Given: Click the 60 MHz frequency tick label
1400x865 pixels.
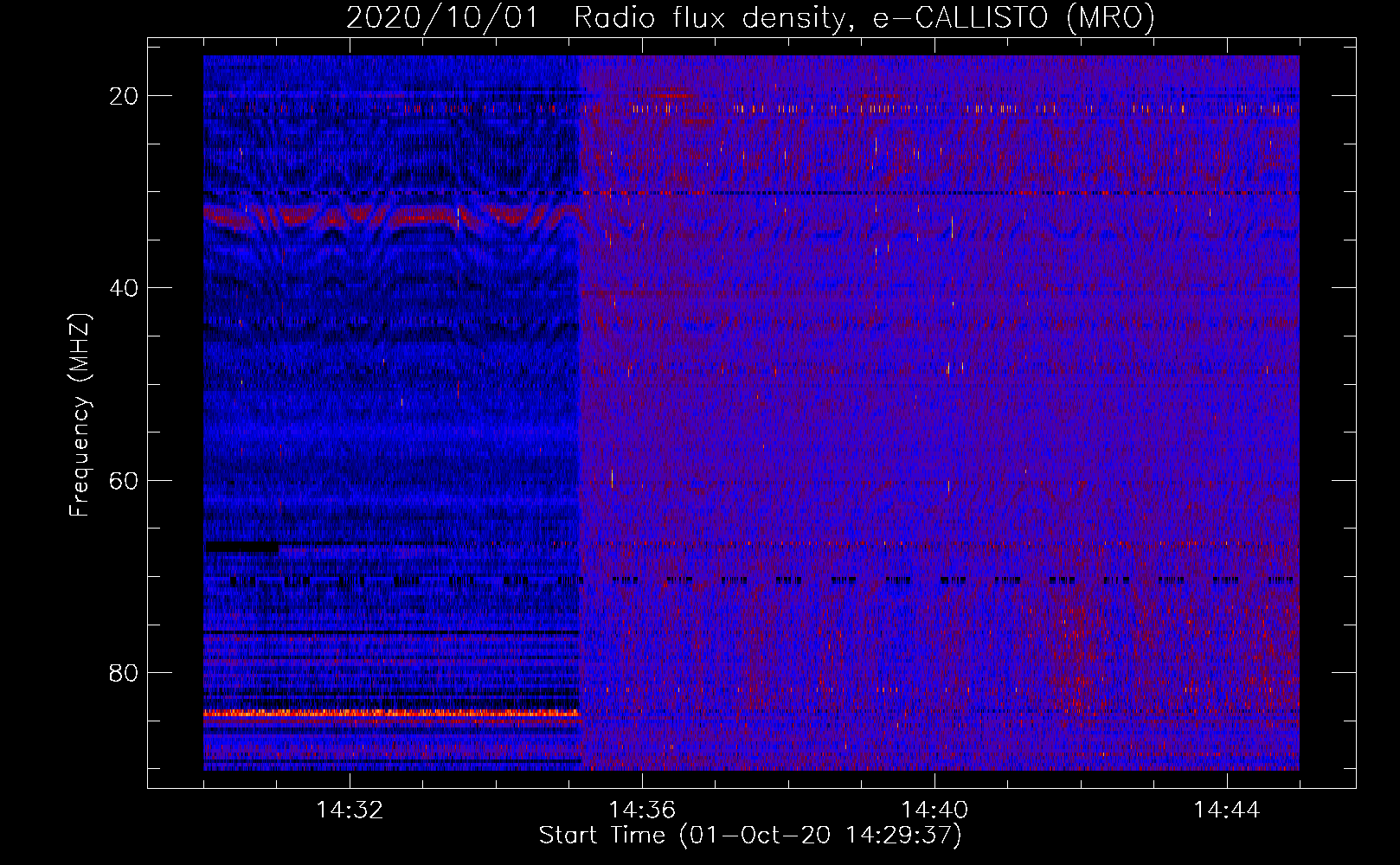Looking at the screenshot, I should click(124, 480).
